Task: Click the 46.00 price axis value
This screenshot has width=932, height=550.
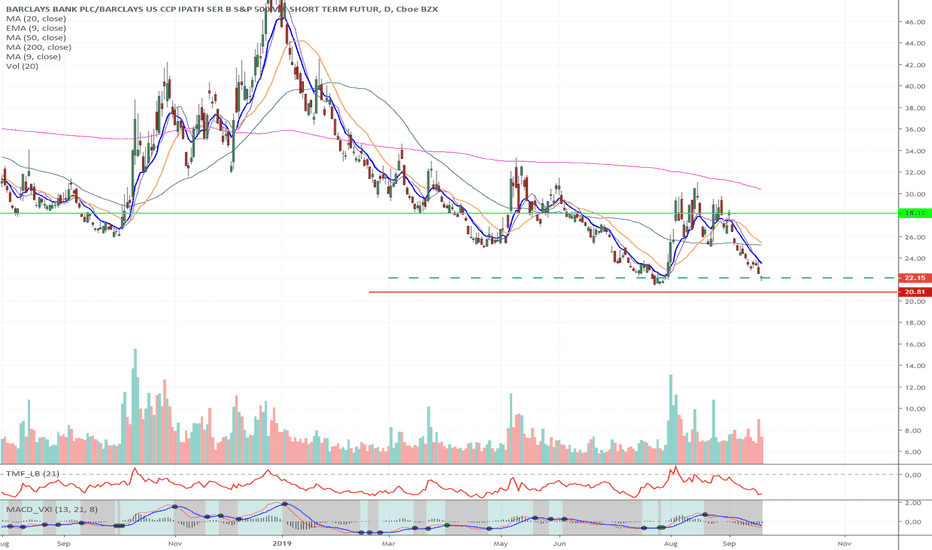Action: click(915, 22)
